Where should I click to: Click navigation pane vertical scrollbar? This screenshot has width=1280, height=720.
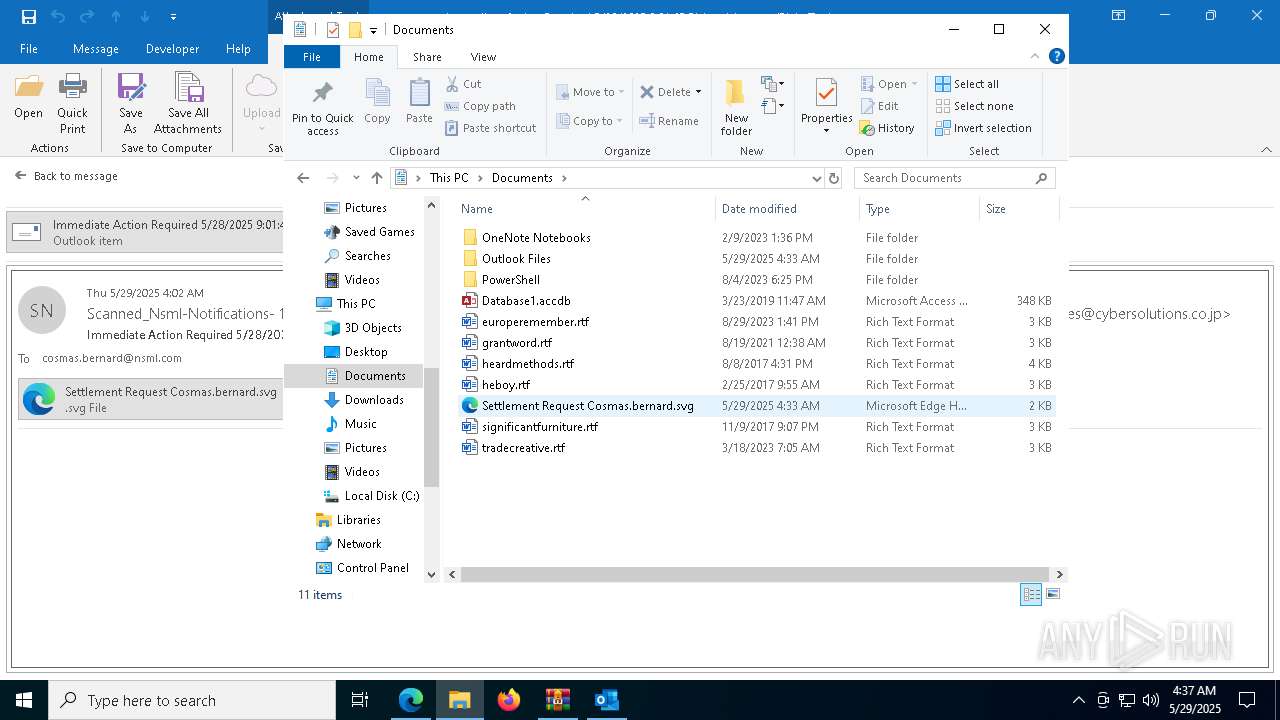432,427
